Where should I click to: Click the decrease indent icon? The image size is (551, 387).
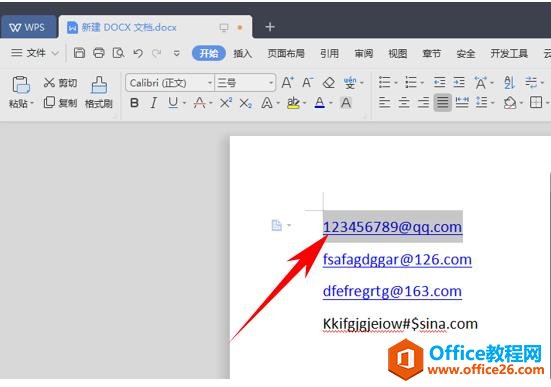[440, 83]
